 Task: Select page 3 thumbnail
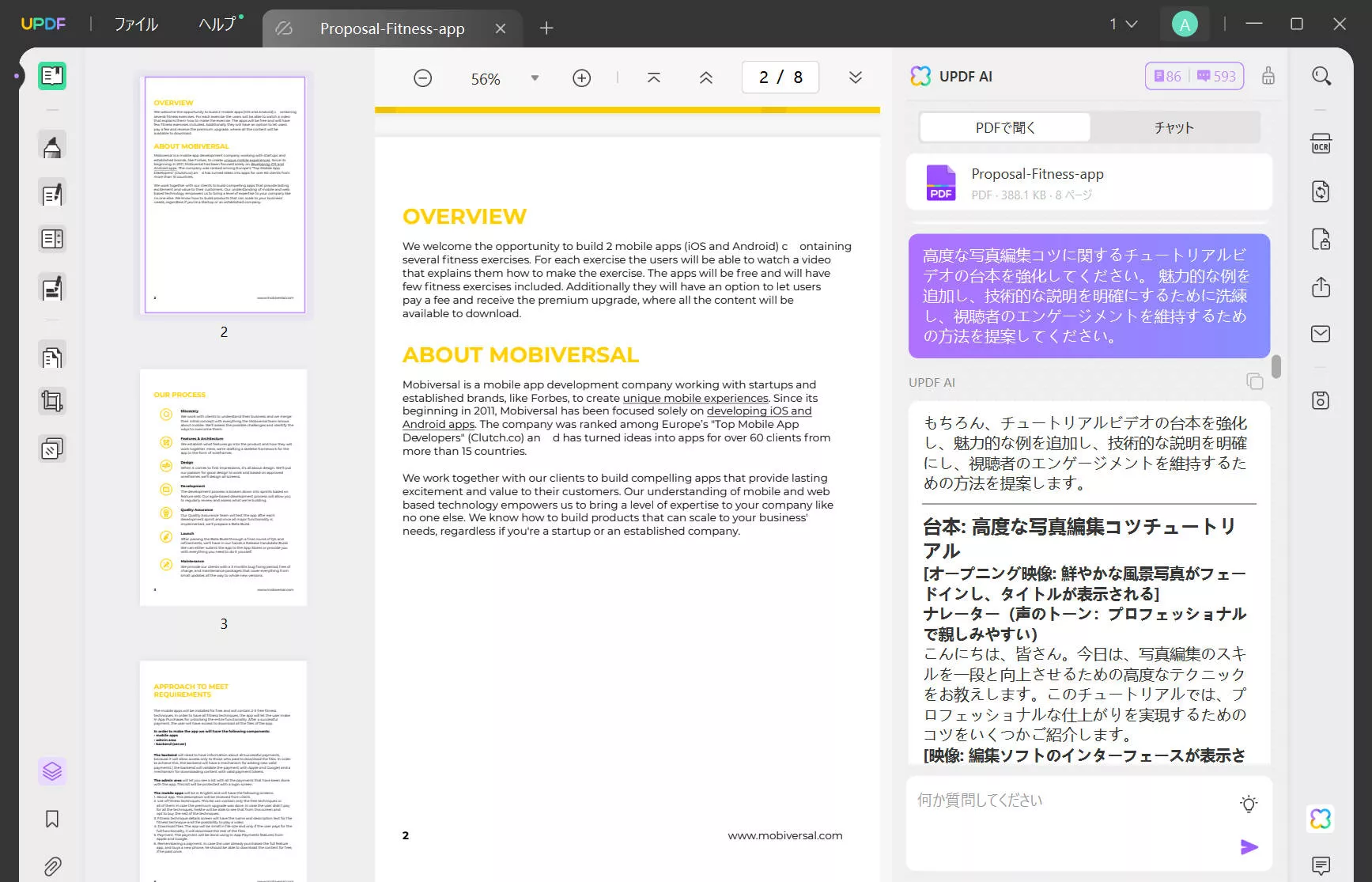coord(224,487)
